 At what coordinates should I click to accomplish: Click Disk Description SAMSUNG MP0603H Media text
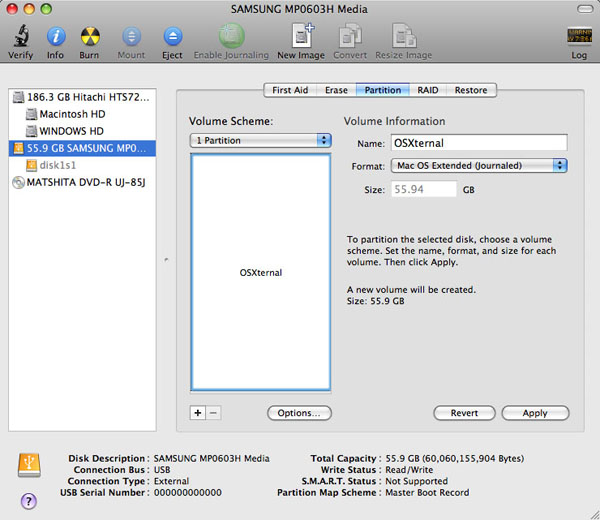[x=212, y=458]
